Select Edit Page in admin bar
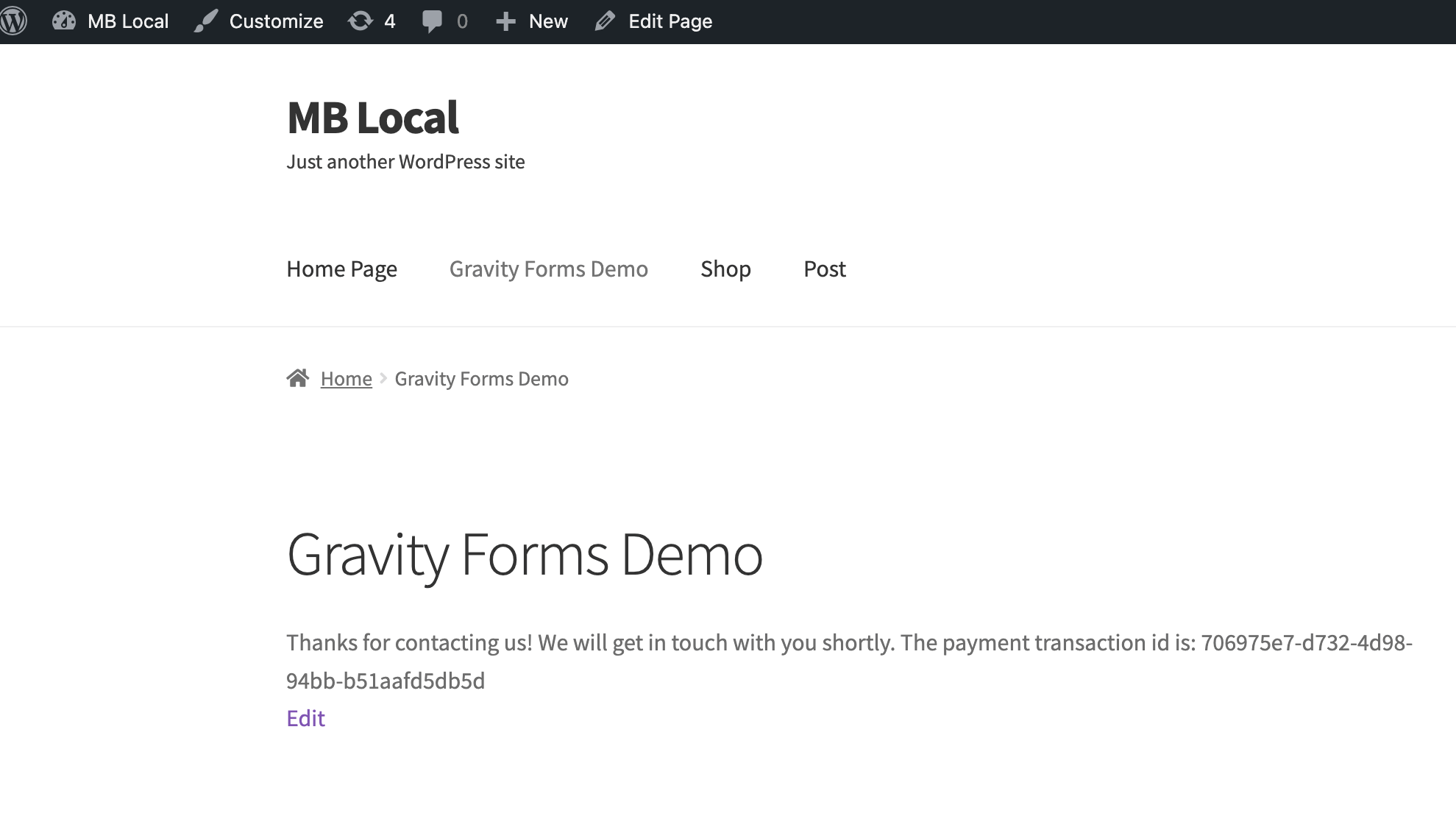 (670, 21)
